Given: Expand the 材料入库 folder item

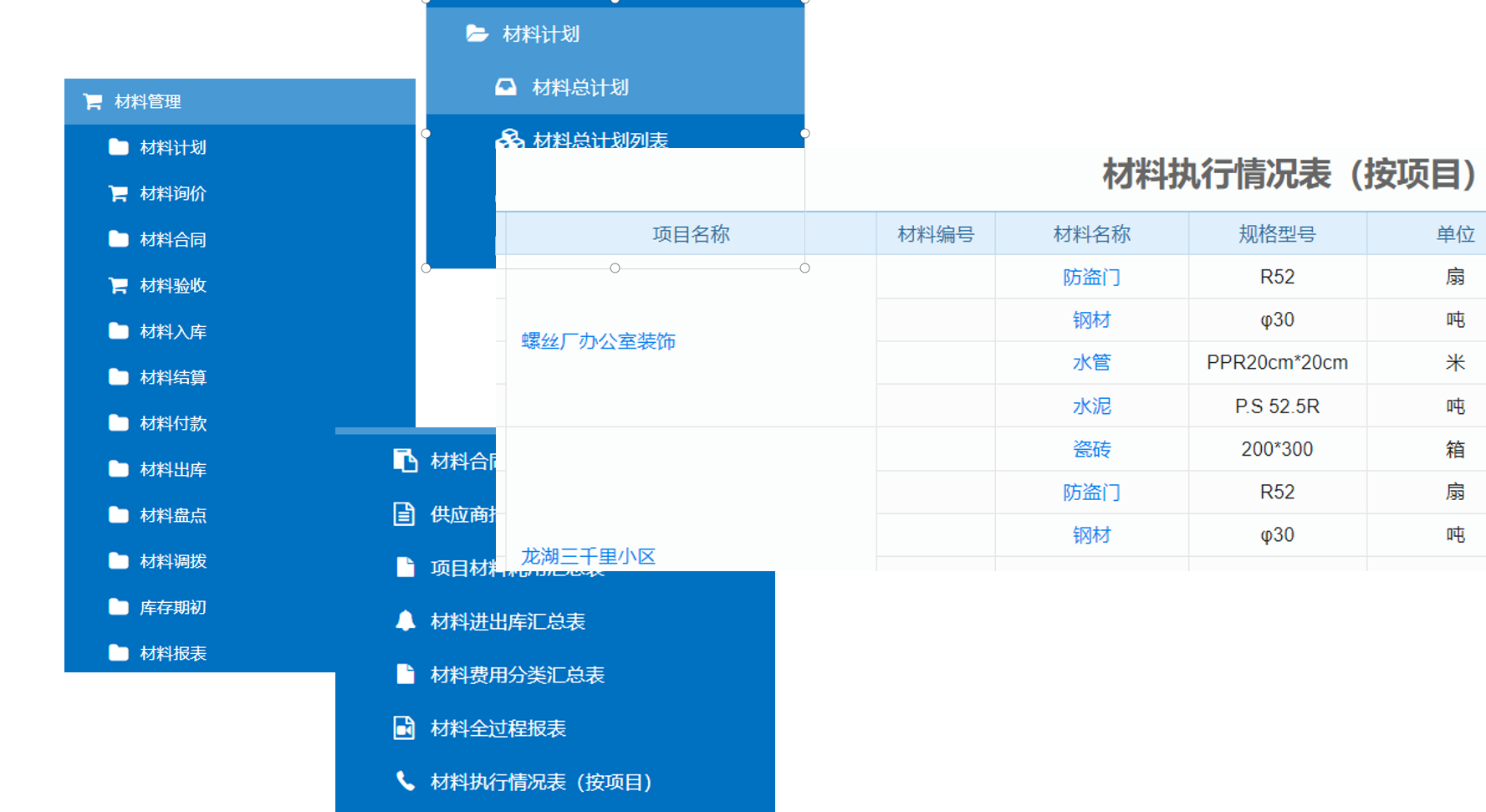Looking at the screenshot, I should (x=172, y=332).
